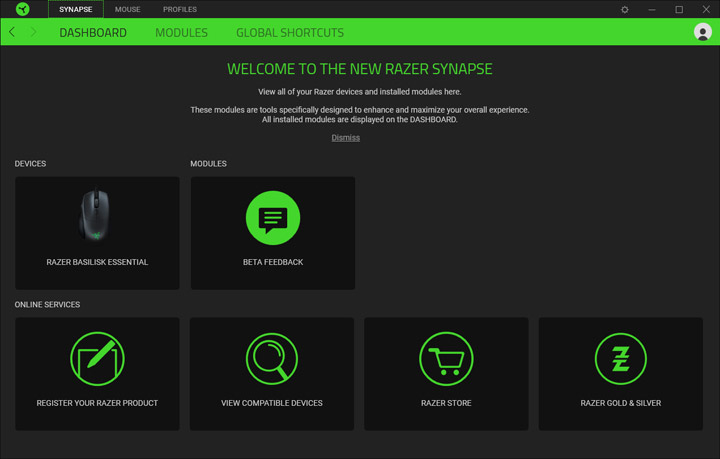720x459 pixels.
Task: Minimize the Synapse window
Action: click(652, 9)
